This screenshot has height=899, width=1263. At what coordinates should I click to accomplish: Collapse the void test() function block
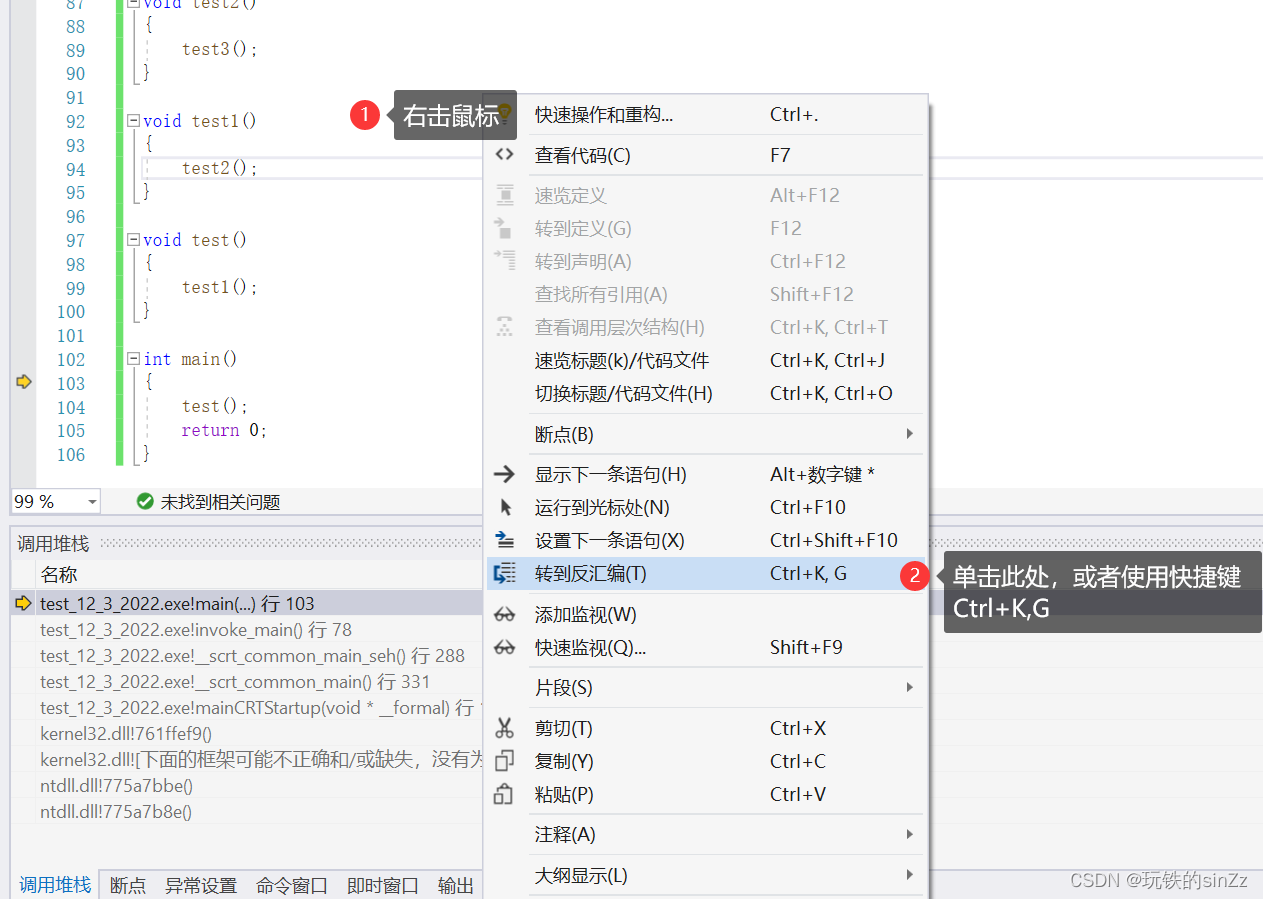tap(134, 239)
